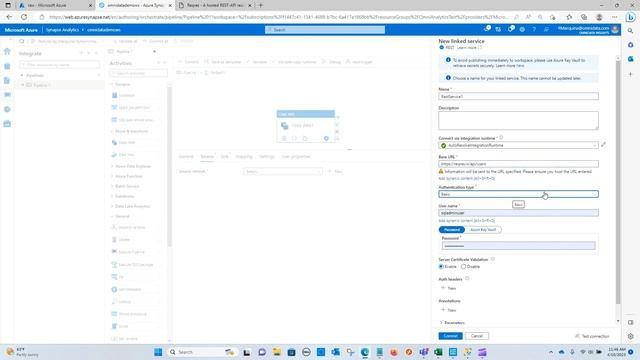Click Add dynamic content link under Base URL
640x360 pixels.
click(467, 178)
